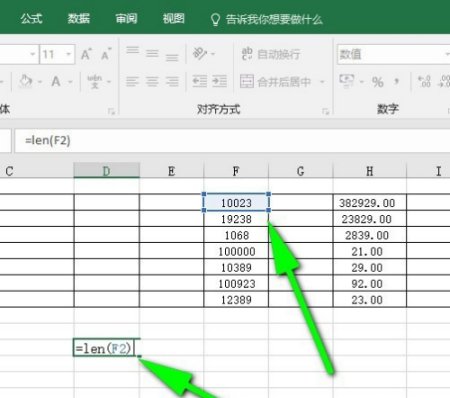Open the accounting format dropdown arrow
The image size is (450, 398).
point(362,82)
